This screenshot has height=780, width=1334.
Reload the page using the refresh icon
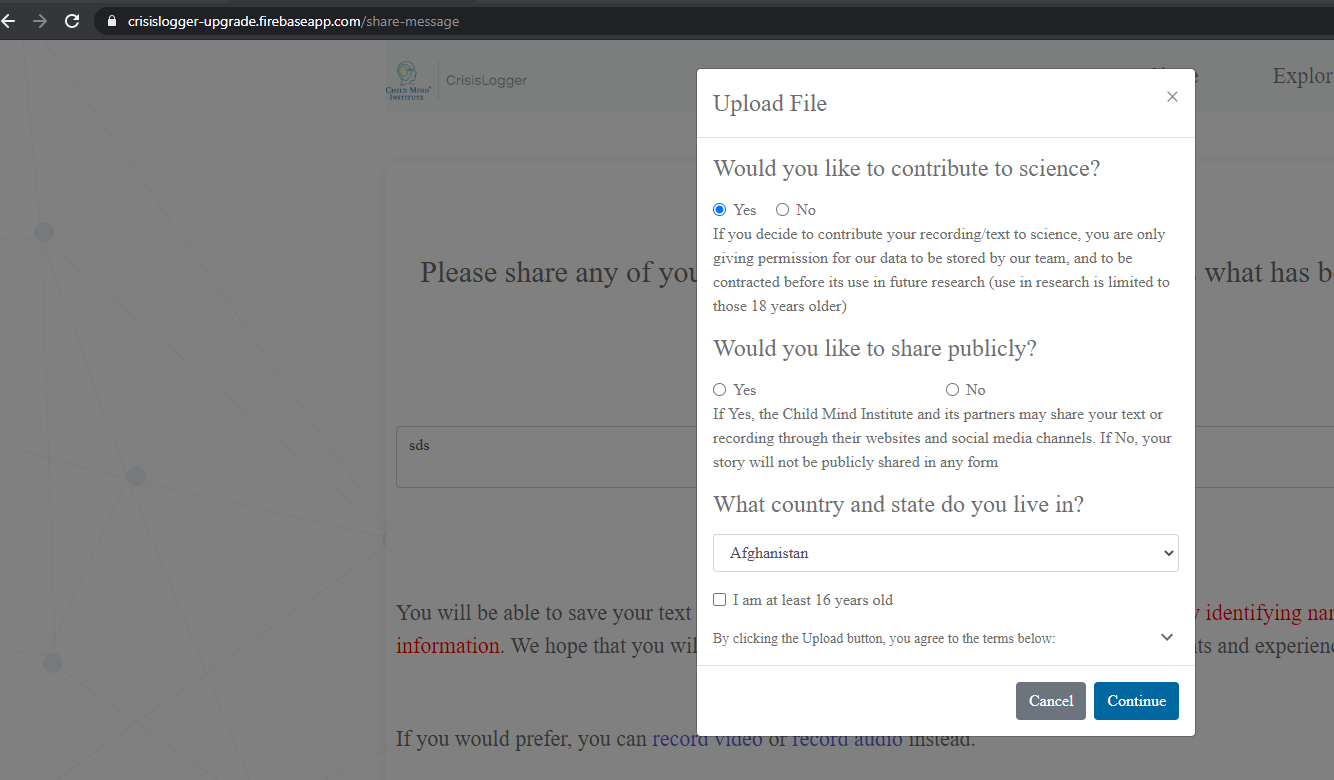(x=71, y=20)
